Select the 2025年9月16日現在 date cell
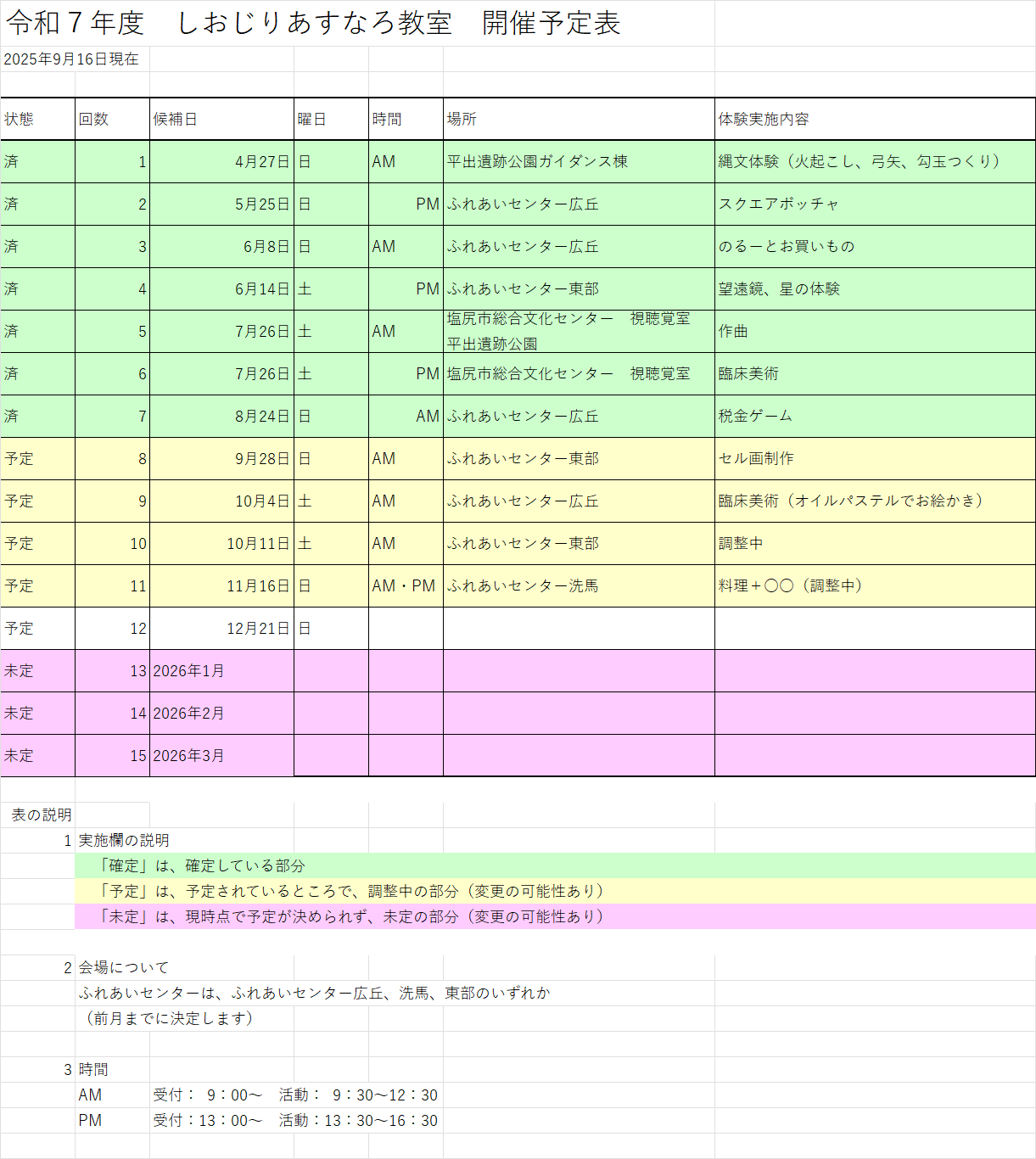This screenshot has height=1159, width=1036. pyautogui.click(x=71, y=59)
